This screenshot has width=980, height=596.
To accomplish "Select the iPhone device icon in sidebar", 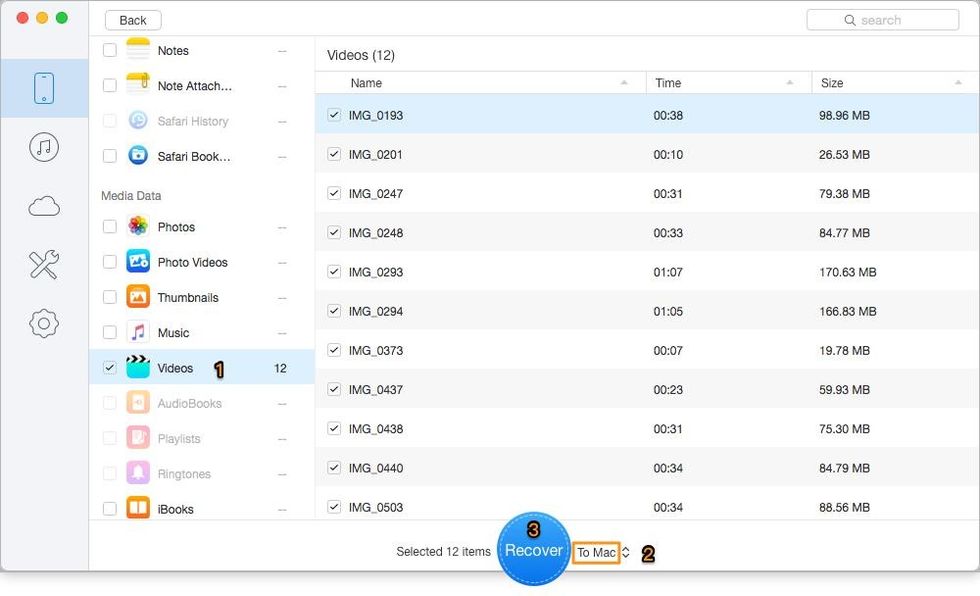I will [x=44, y=87].
